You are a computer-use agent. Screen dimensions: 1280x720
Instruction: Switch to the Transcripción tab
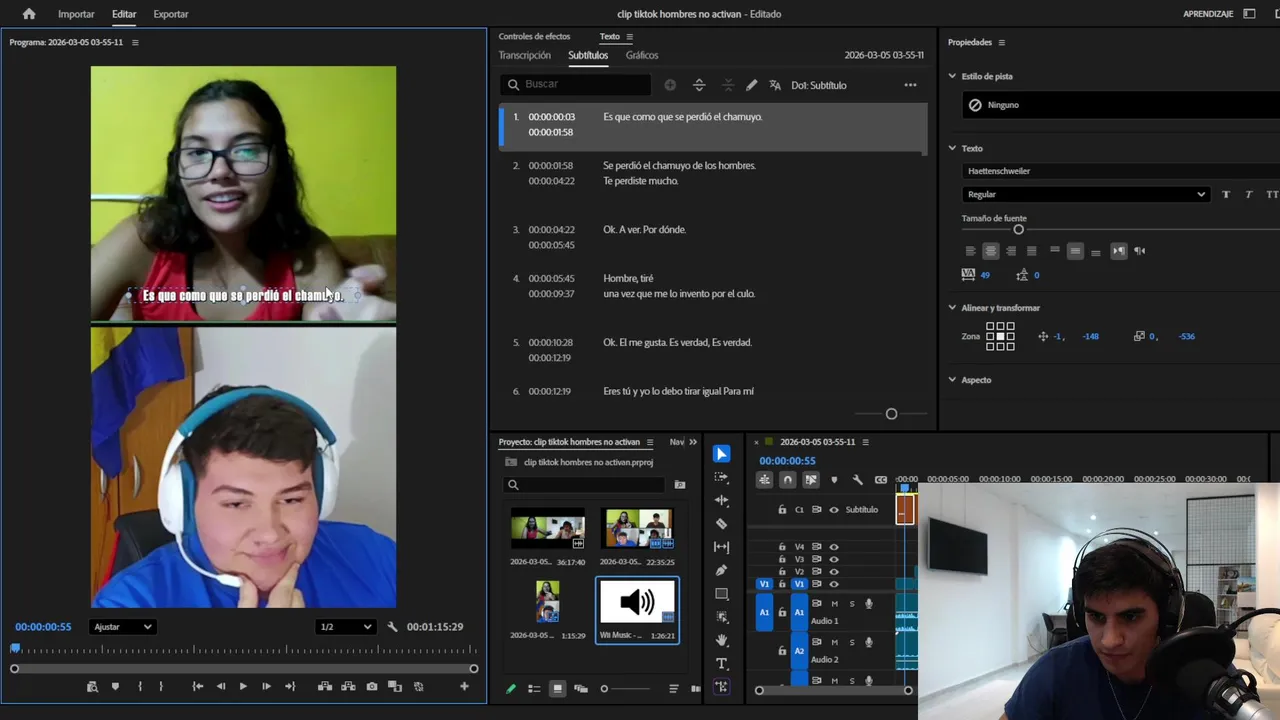524,56
